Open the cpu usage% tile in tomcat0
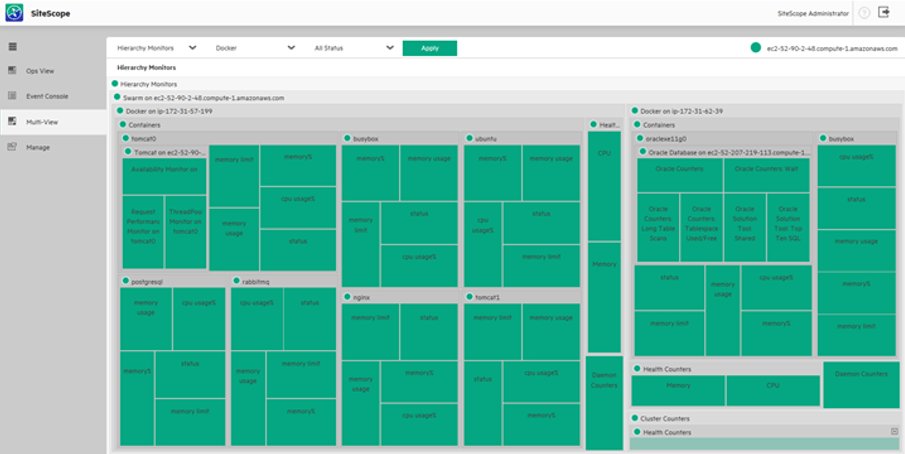This screenshot has width=905, height=454. click(x=298, y=208)
